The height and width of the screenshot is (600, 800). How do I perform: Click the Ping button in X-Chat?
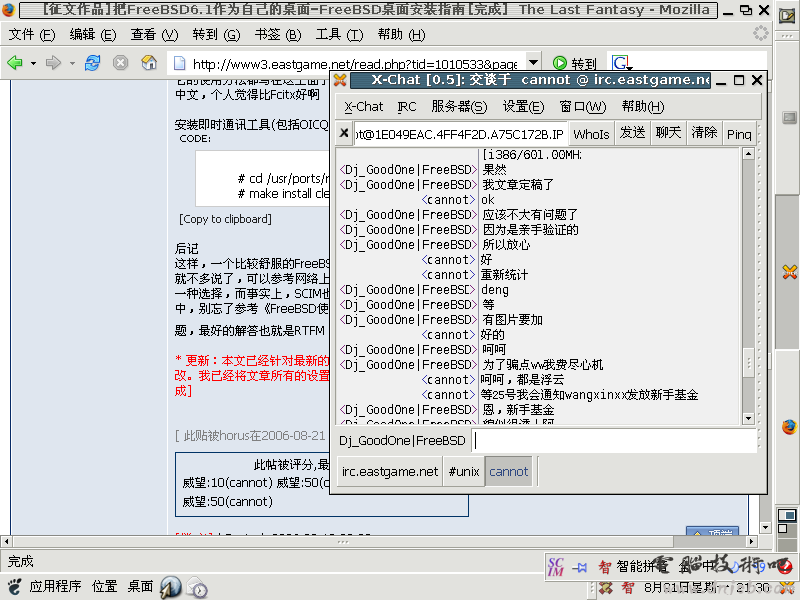tap(738, 134)
